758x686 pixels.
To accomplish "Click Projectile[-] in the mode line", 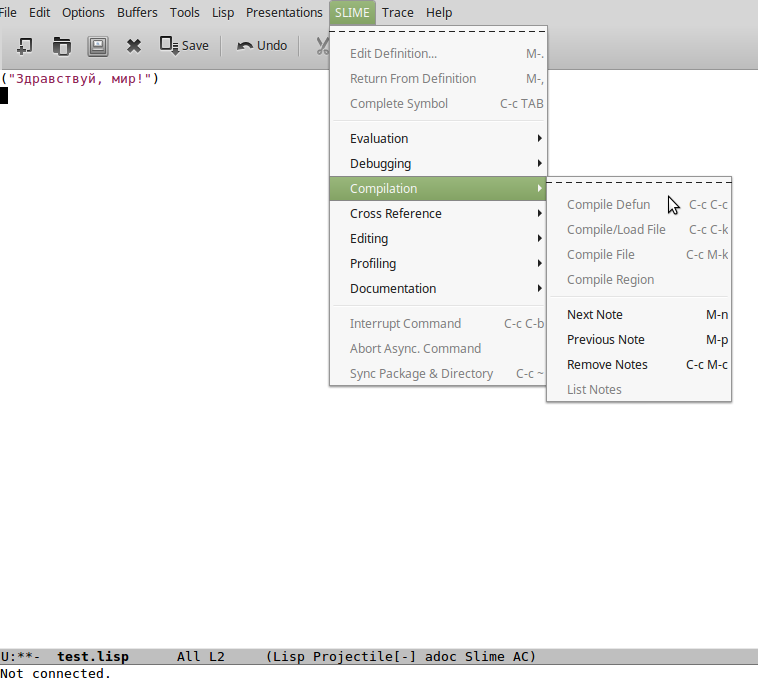I will tap(364, 657).
